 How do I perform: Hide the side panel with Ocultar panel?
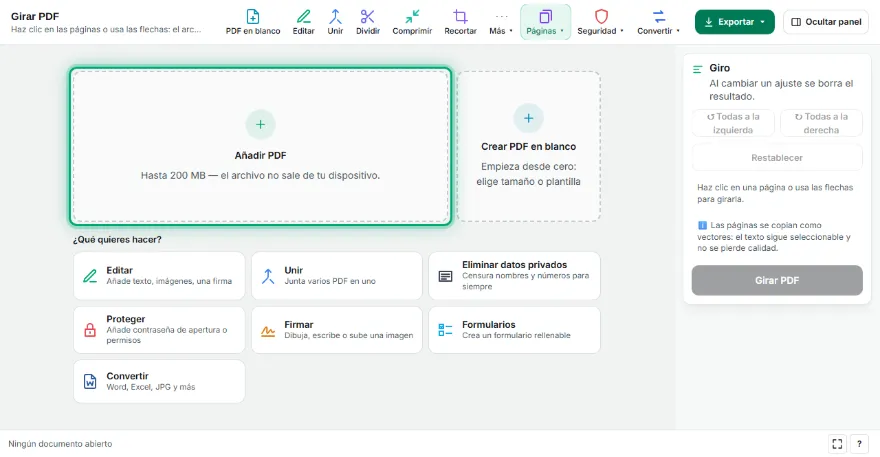click(x=826, y=22)
